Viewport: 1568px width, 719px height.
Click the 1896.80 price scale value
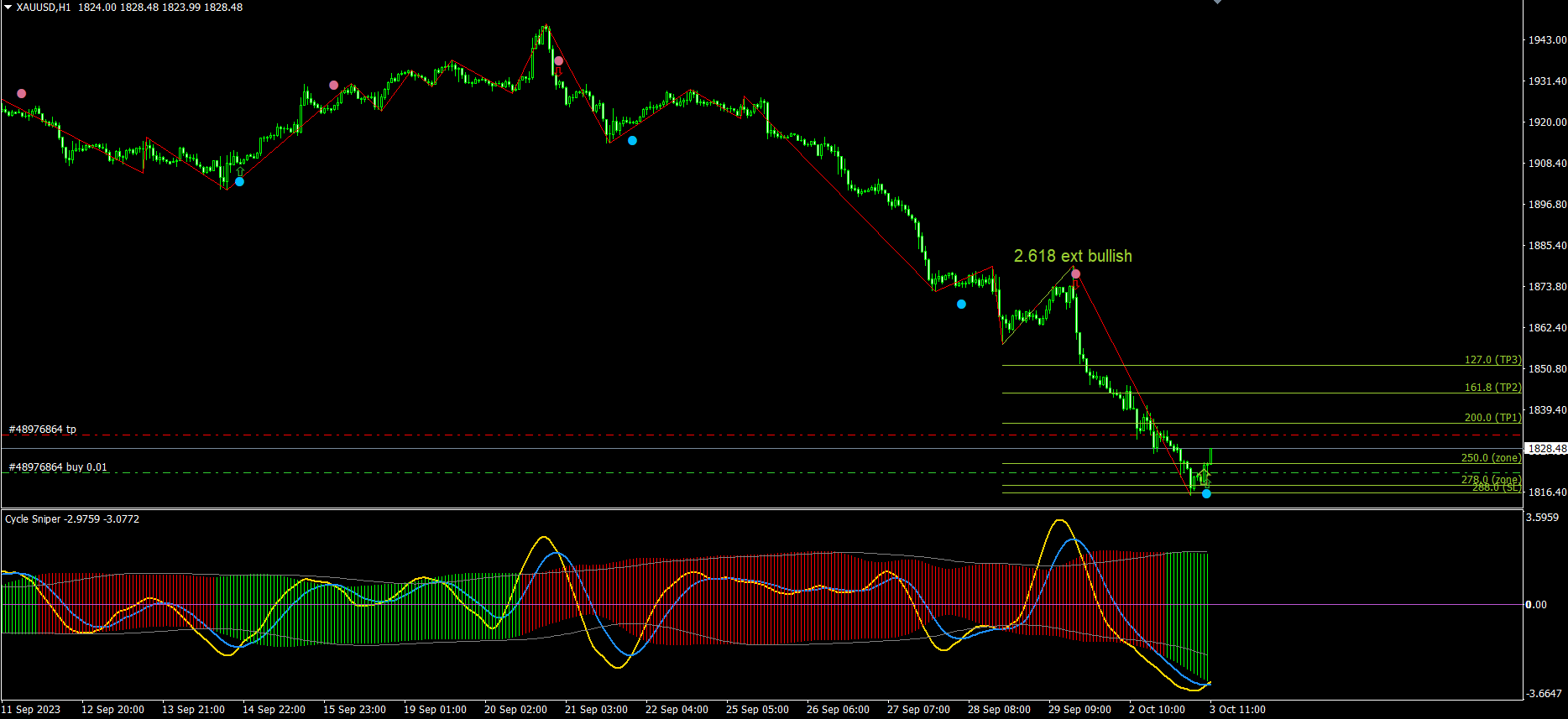tap(1547, 205)
